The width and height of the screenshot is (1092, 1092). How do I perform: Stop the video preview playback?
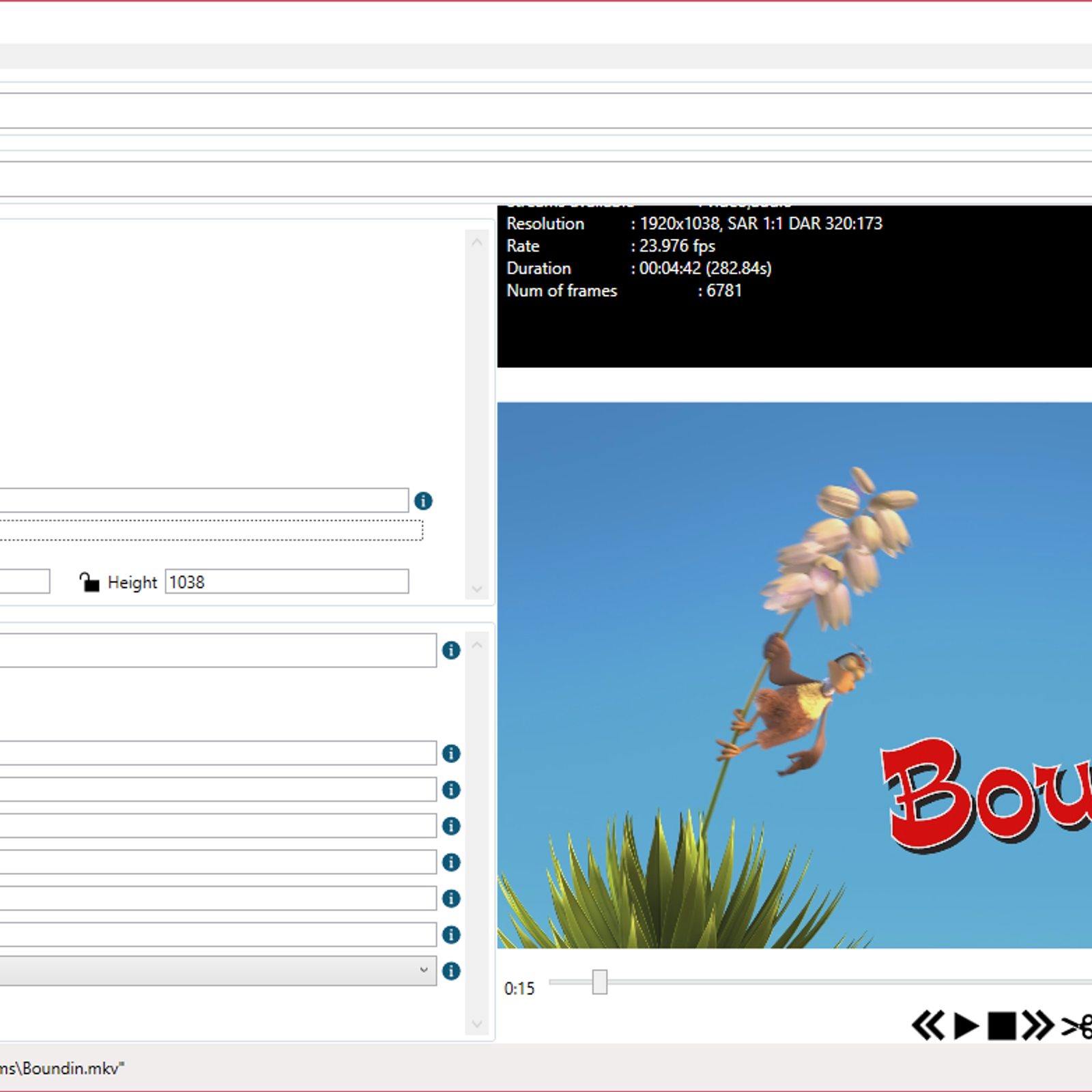1002,1026
